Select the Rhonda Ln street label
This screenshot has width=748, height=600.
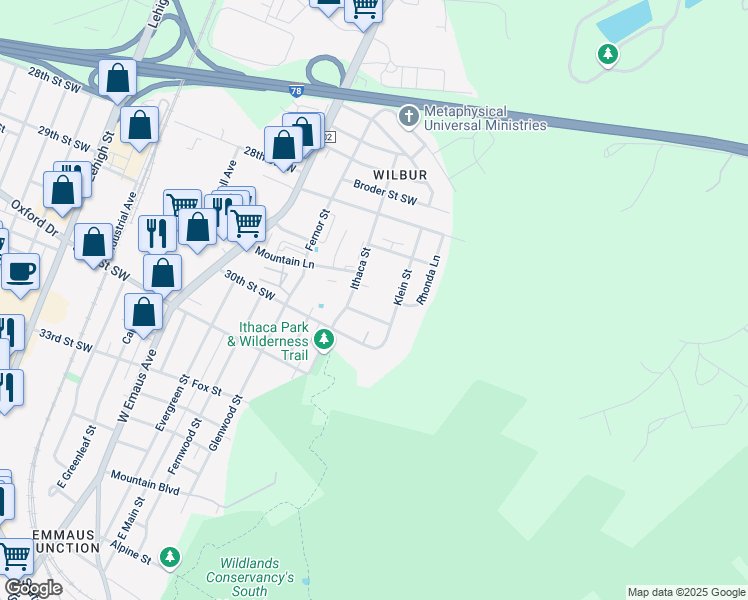pyautogui.click(x=428, y=280)
